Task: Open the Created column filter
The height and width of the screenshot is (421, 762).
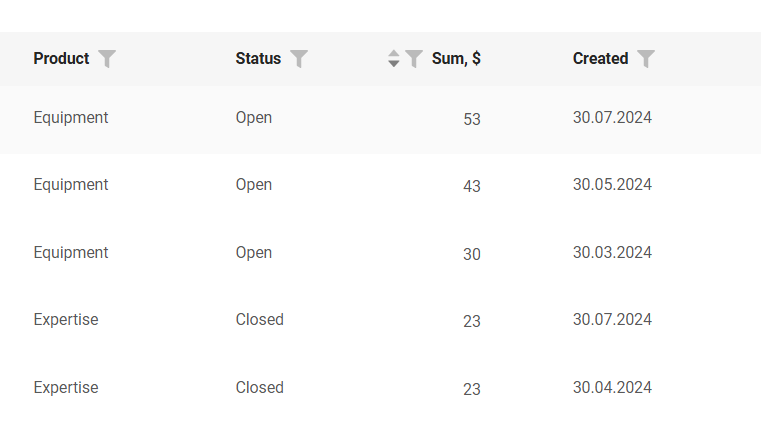Action: click(646, 59)
